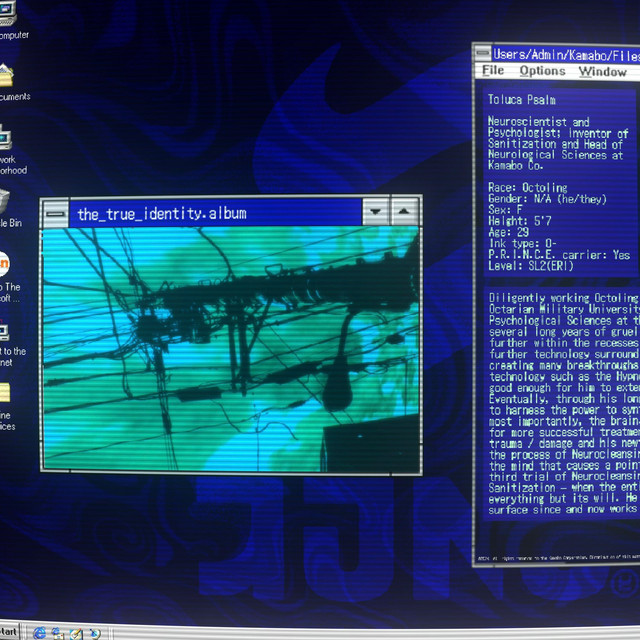Image resolution: width=640 pixels, height=640 pixels.
Task: Click the up-arrow button on the_true_identity.album title bar
Action: click(404, 211)
